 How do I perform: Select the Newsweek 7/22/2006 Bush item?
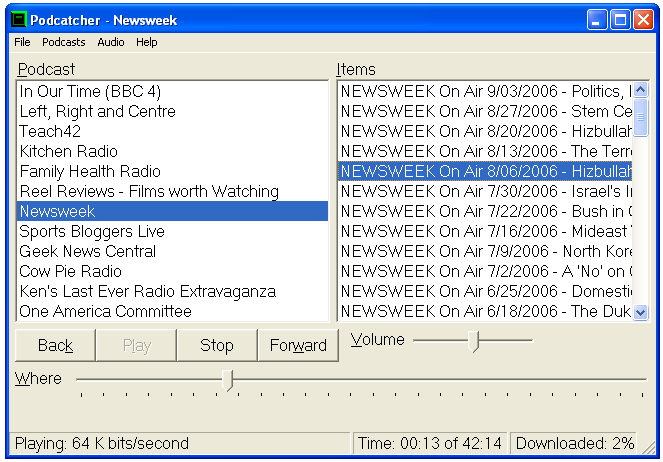(x=485, y=211)
